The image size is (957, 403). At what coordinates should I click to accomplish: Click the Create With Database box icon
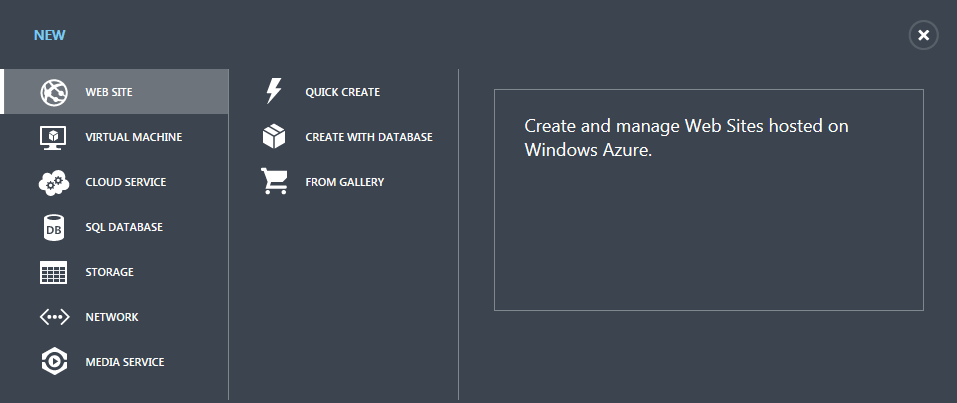tap(274, 137)
